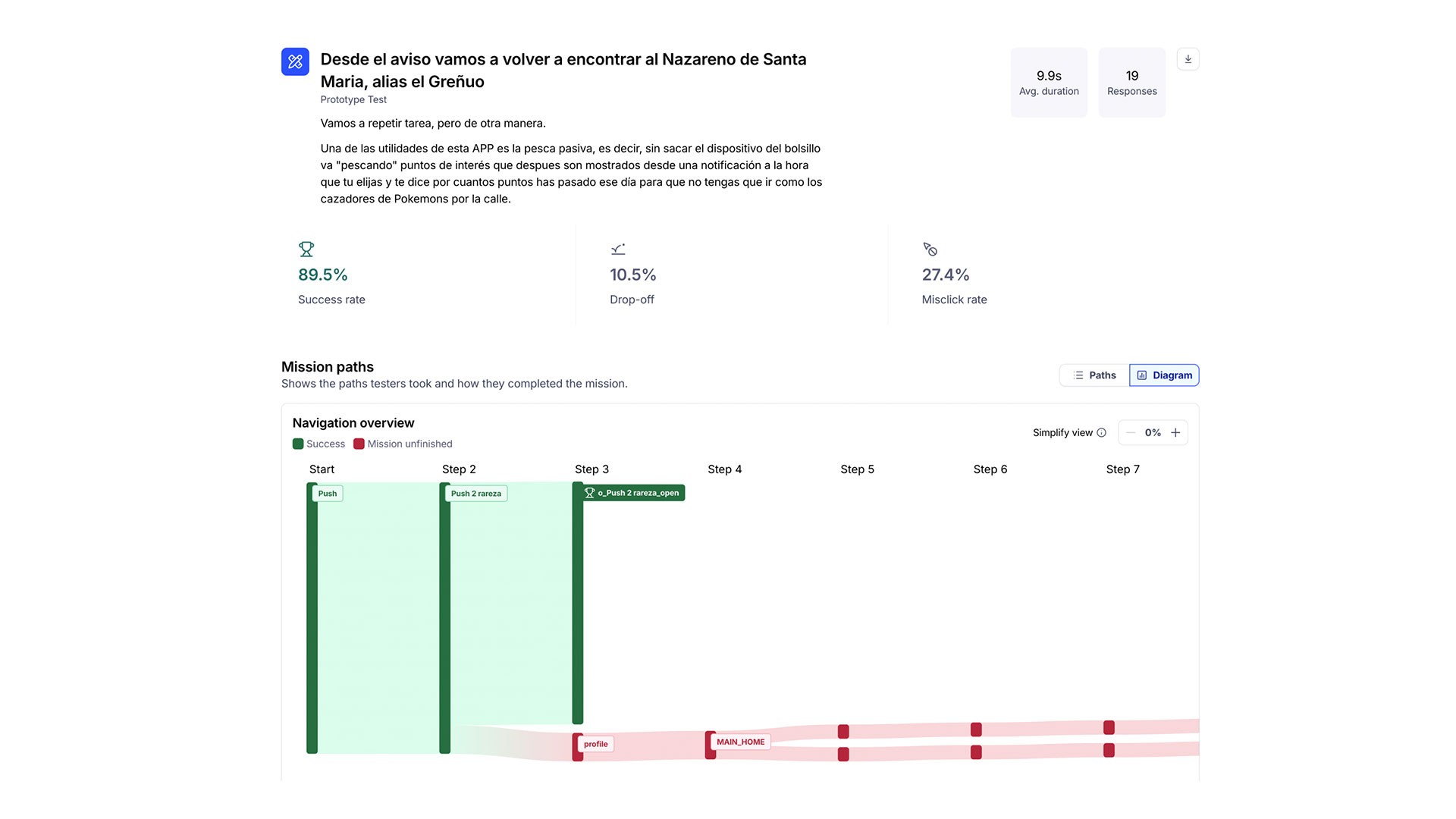The height and width of the screenshot is (819, 1456).
Task: Click the Simplify view info icon
Action: [x=1101, y=433]
